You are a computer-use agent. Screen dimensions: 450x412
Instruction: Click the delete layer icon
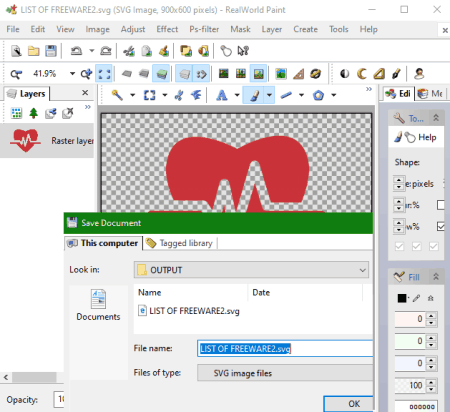click(x=68, y=113)
